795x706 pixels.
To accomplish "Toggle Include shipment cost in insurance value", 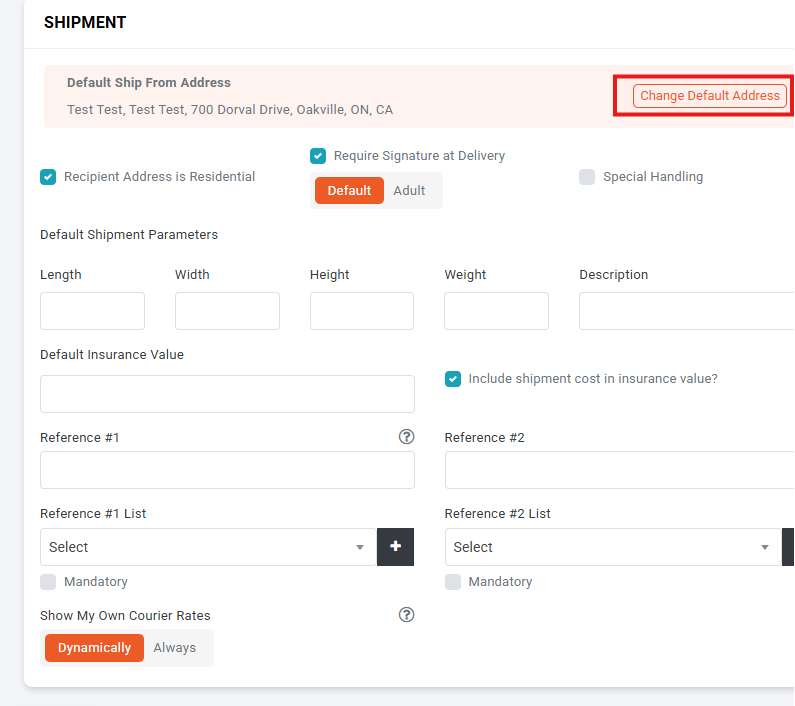I will (x=453, y=379).
